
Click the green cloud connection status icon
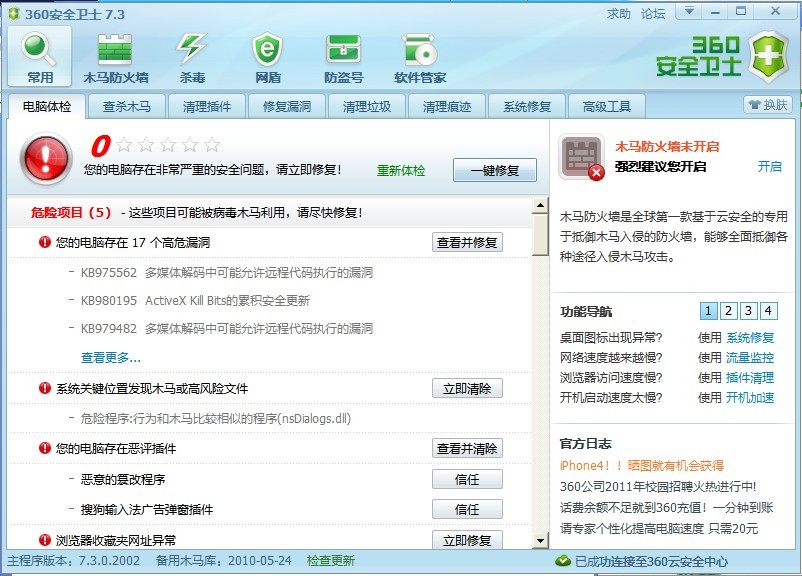[x=563, y=561]
